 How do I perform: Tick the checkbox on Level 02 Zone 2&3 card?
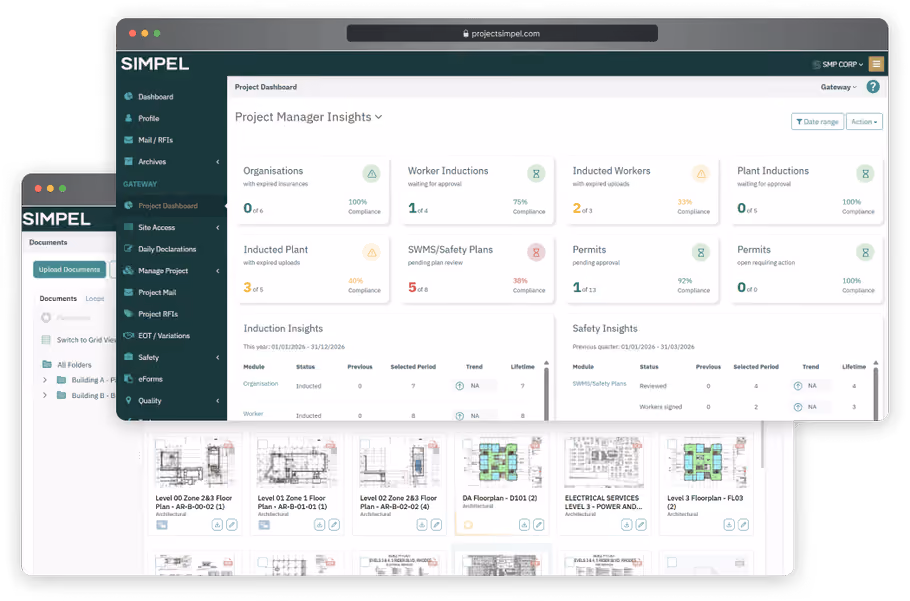pos(365,444)
